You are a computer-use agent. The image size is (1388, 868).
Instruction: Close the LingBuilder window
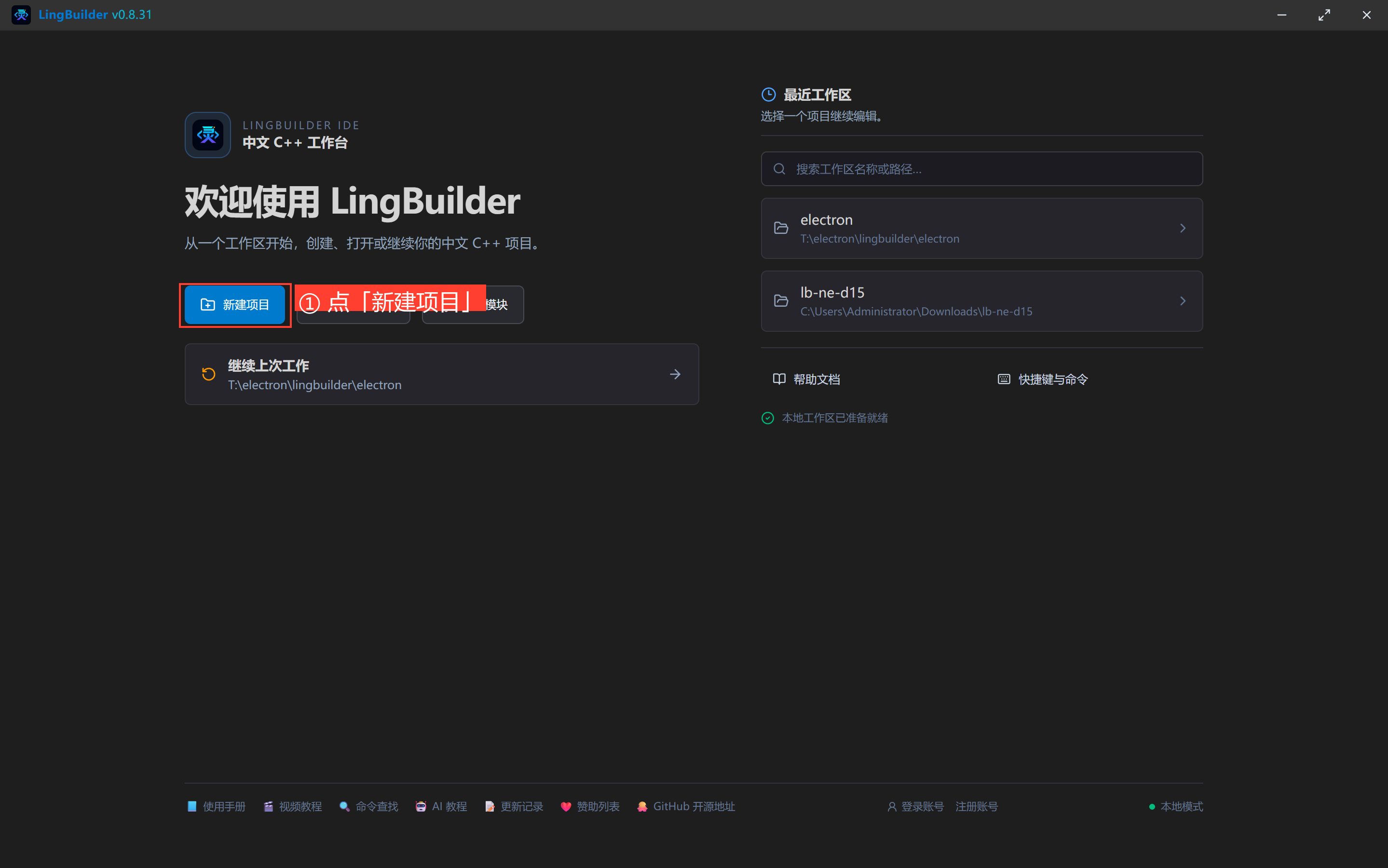pos(1367,15)
